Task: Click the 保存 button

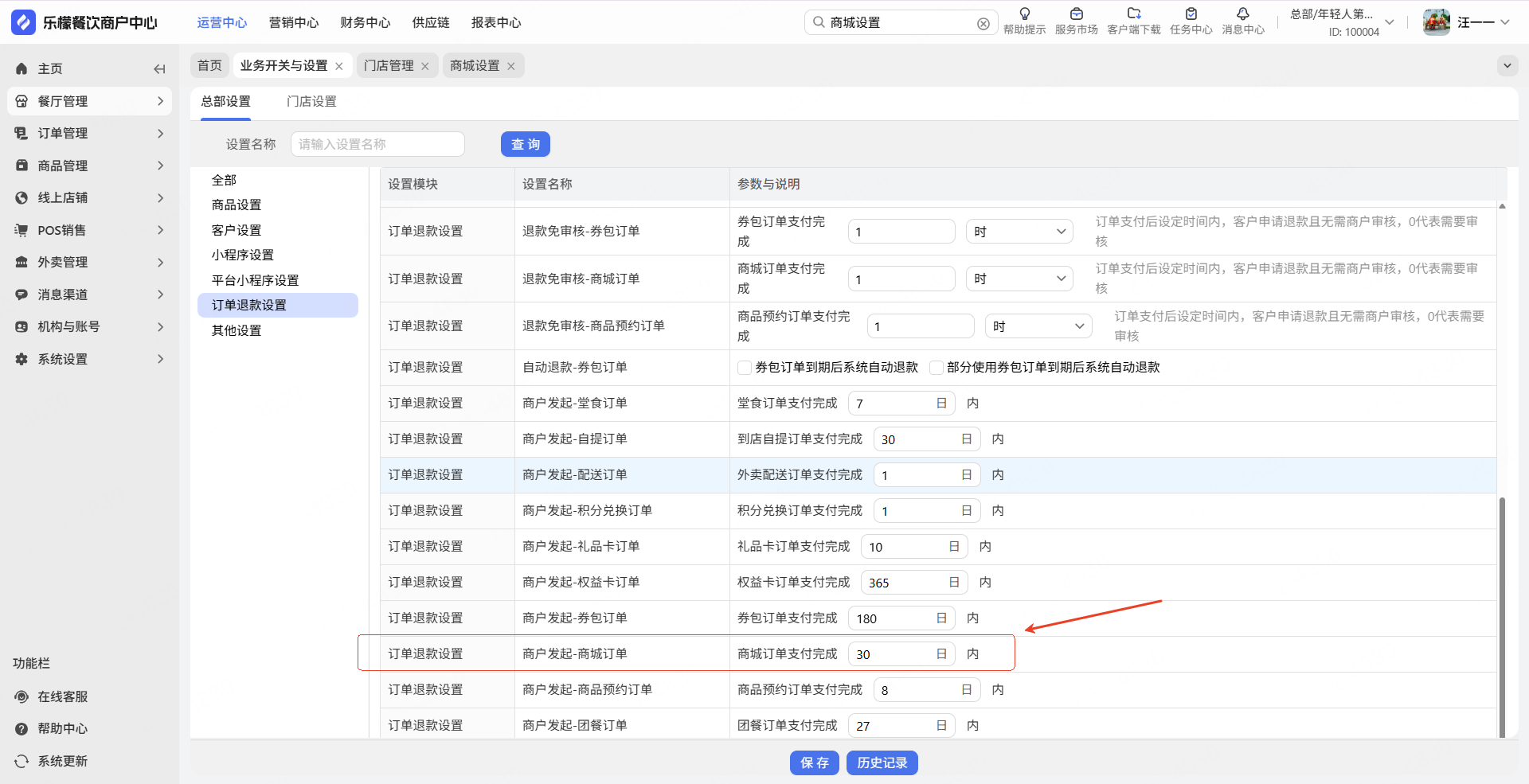Action: (814, 763)
